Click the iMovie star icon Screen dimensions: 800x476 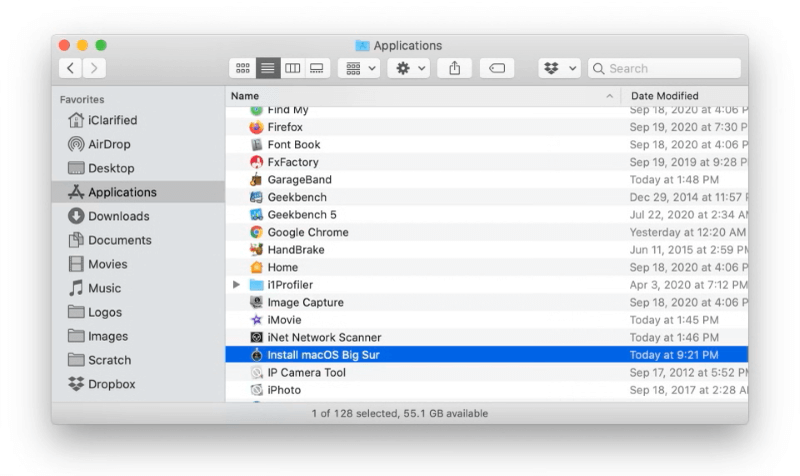point(256,320)
